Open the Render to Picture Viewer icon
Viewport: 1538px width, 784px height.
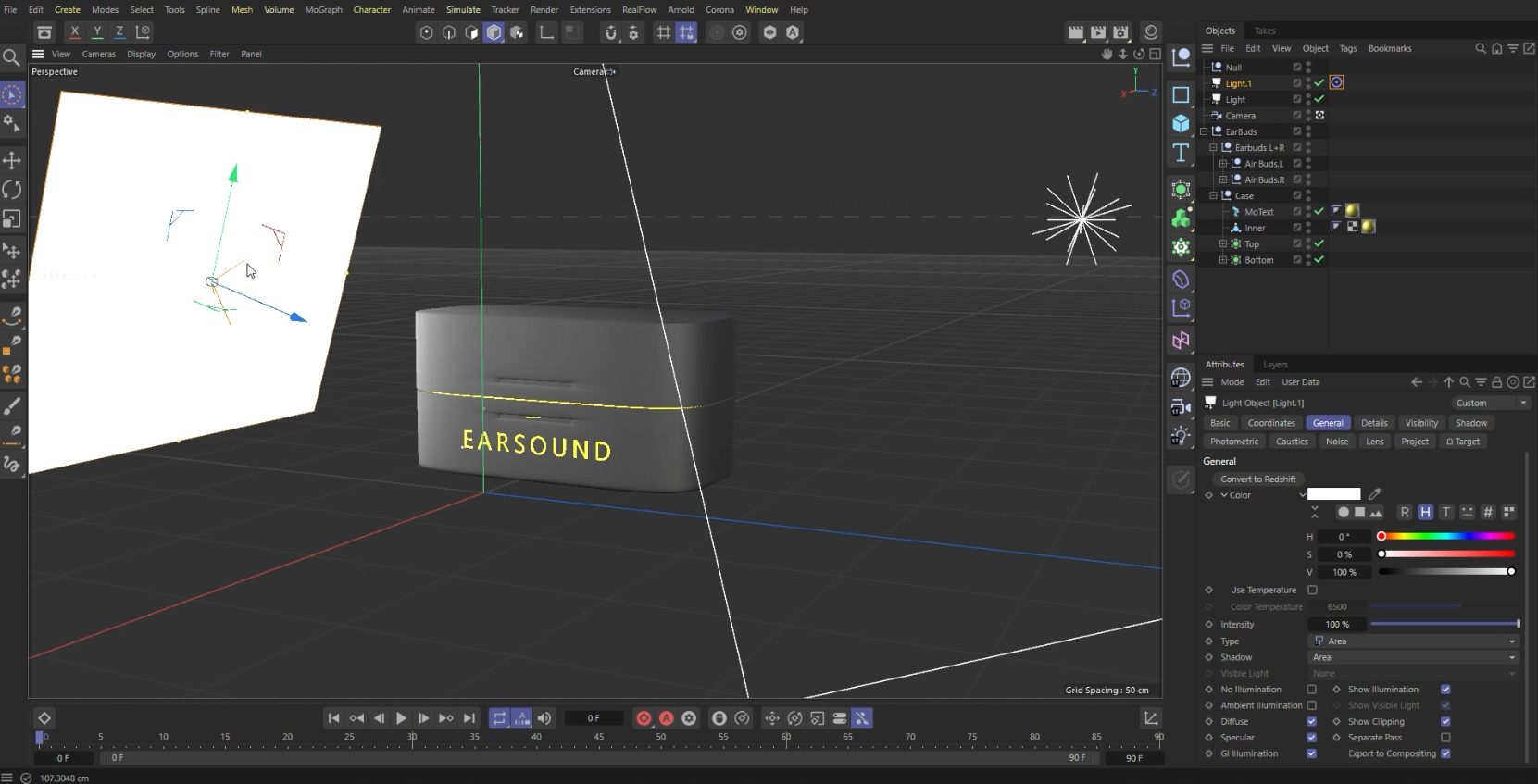[1098, 32]
